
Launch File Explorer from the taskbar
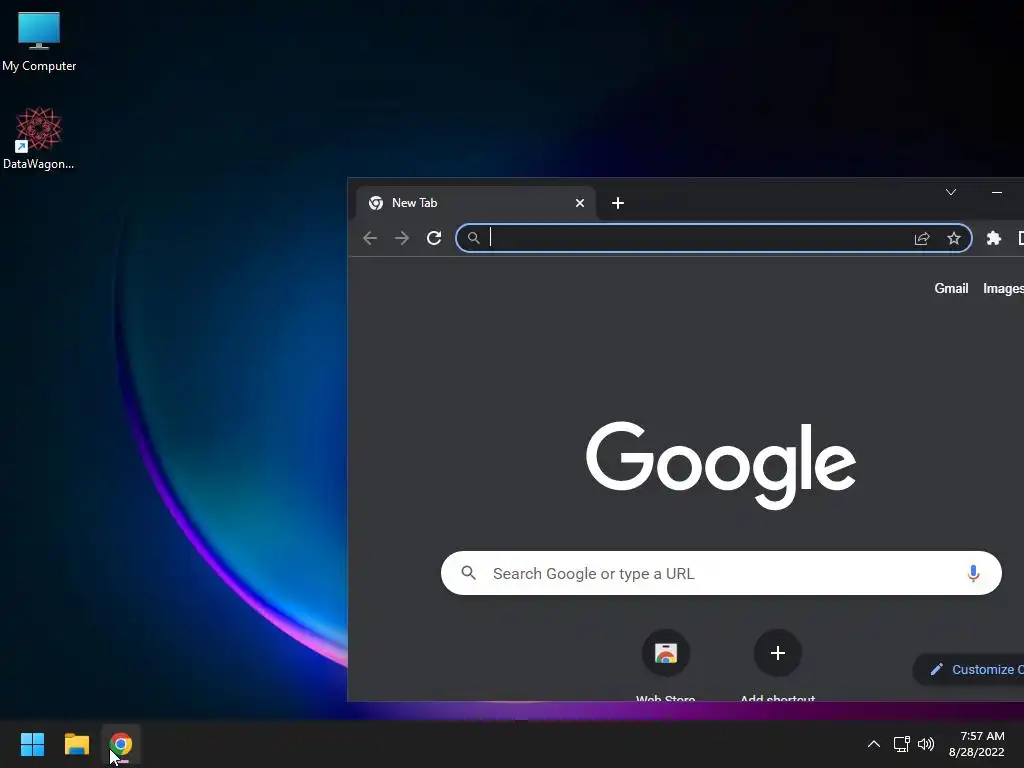coord(76,744)
